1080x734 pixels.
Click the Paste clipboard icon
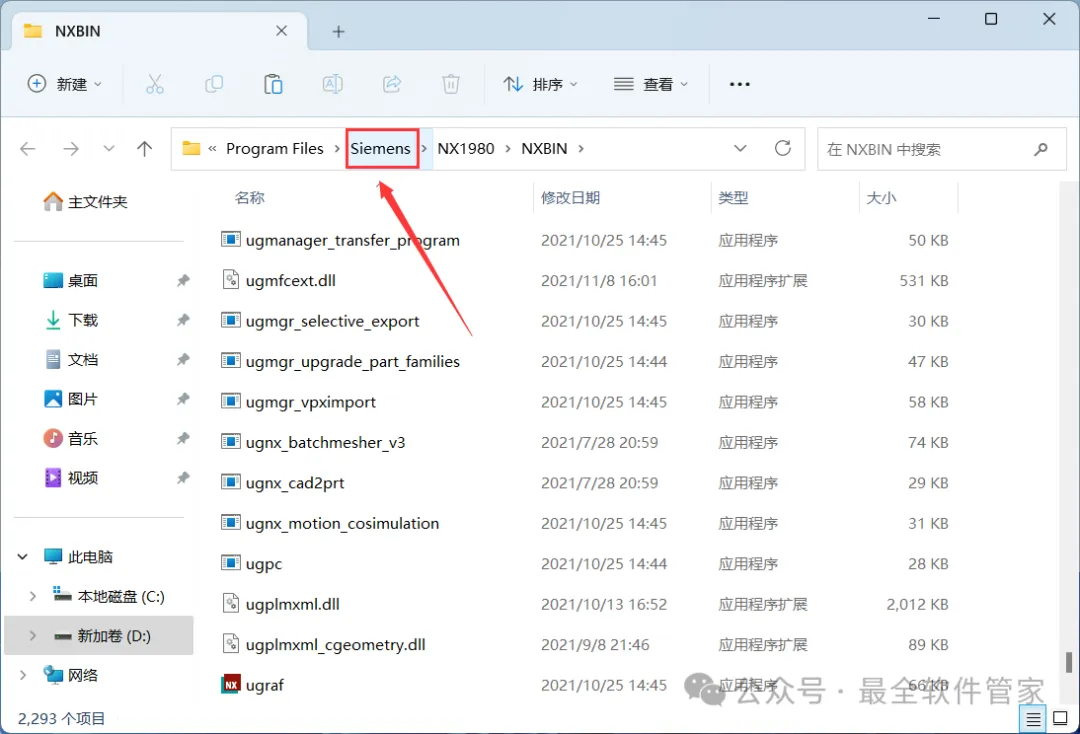(273, 84)
